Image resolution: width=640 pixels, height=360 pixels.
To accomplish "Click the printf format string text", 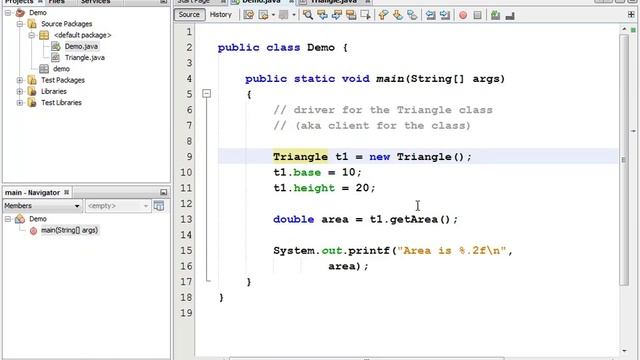I will (451, 251).
